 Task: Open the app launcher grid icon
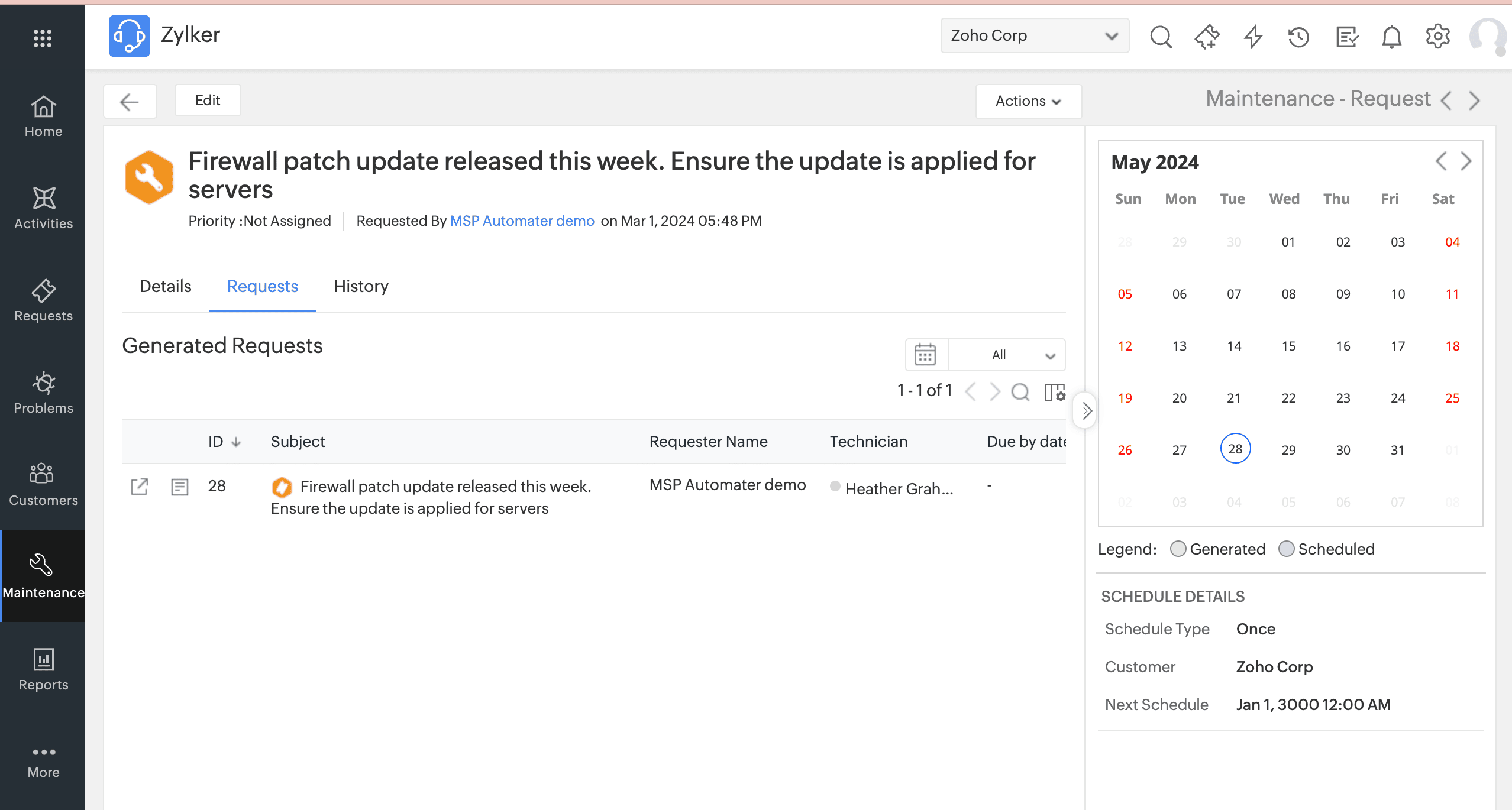coord(43,38)
